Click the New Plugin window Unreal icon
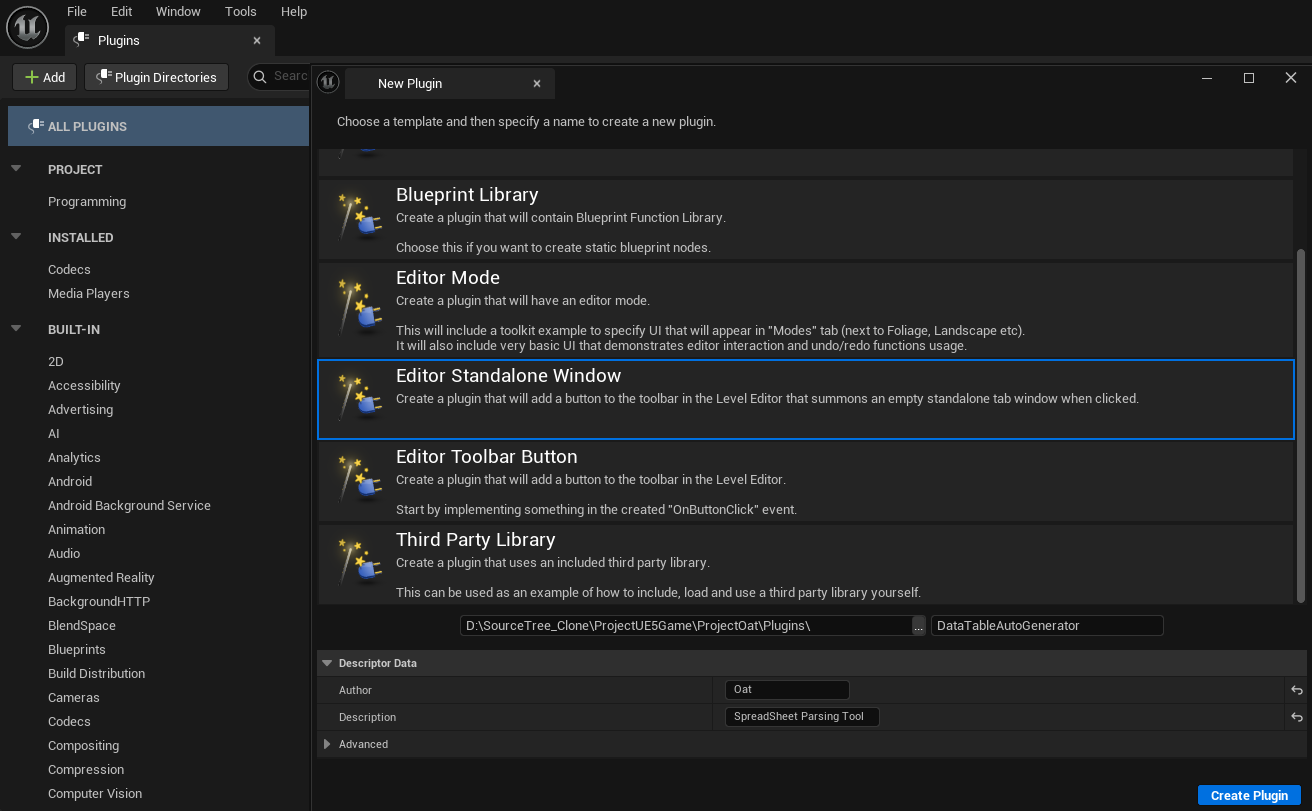The image size is (1312, 811). pos(328,83)
